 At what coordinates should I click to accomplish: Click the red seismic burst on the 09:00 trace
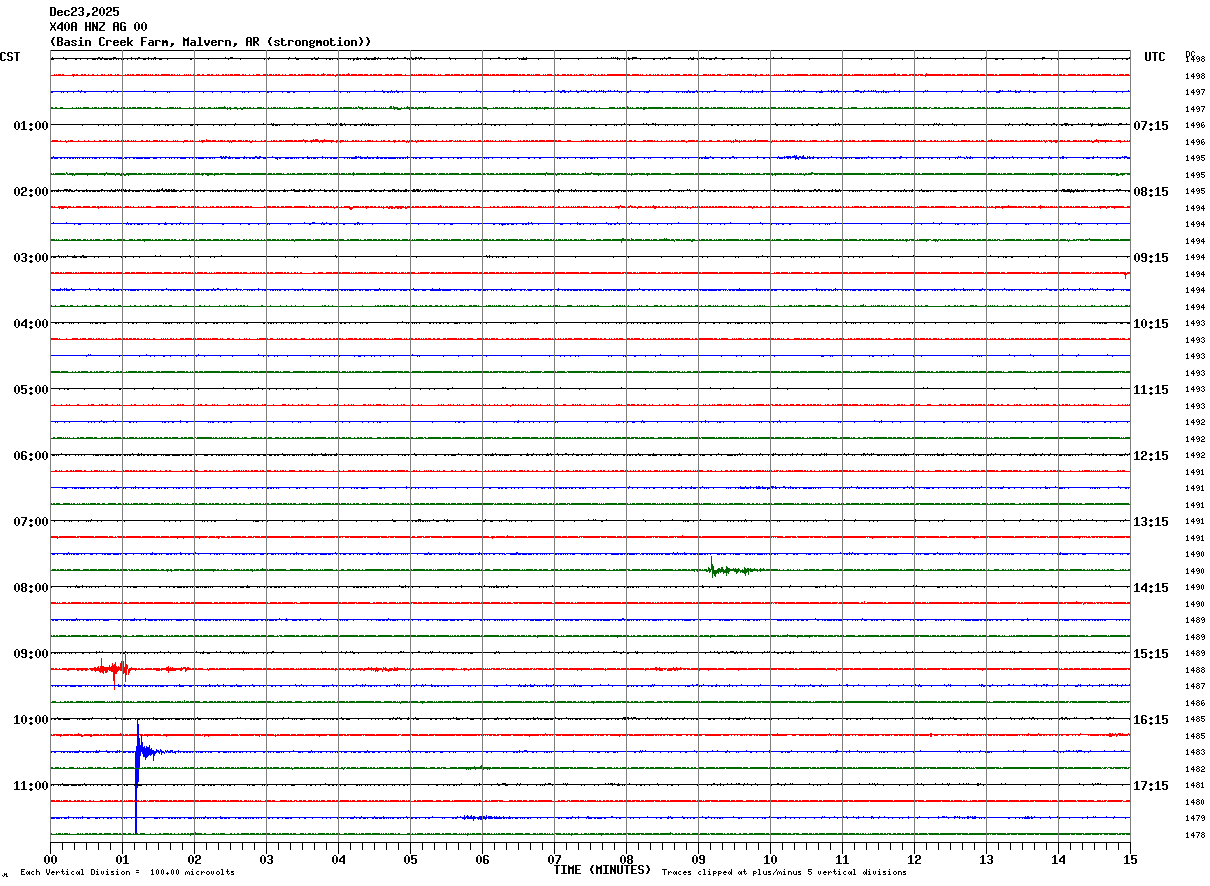tap(112, 668)
